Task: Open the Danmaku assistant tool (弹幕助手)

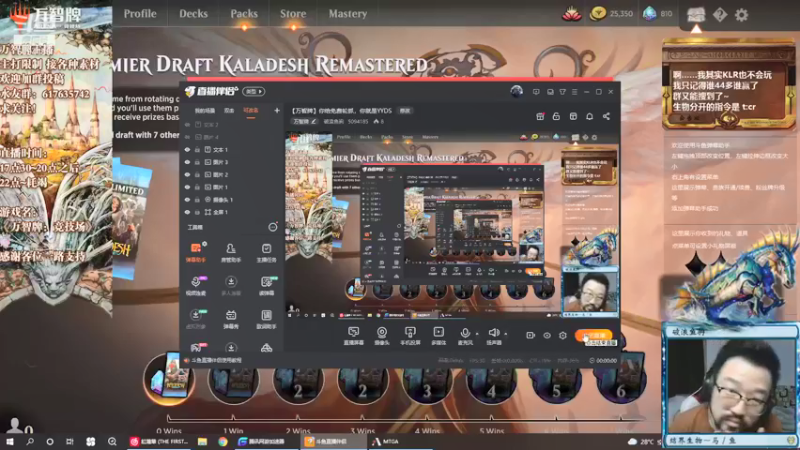Action: [196, 252]
